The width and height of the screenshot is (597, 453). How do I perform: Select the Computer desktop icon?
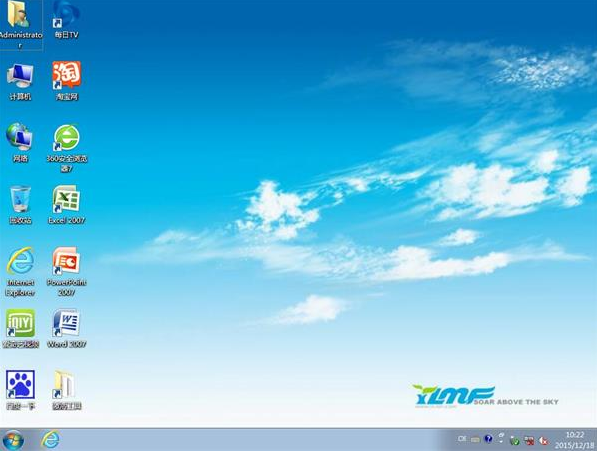(x=20, y=81)
